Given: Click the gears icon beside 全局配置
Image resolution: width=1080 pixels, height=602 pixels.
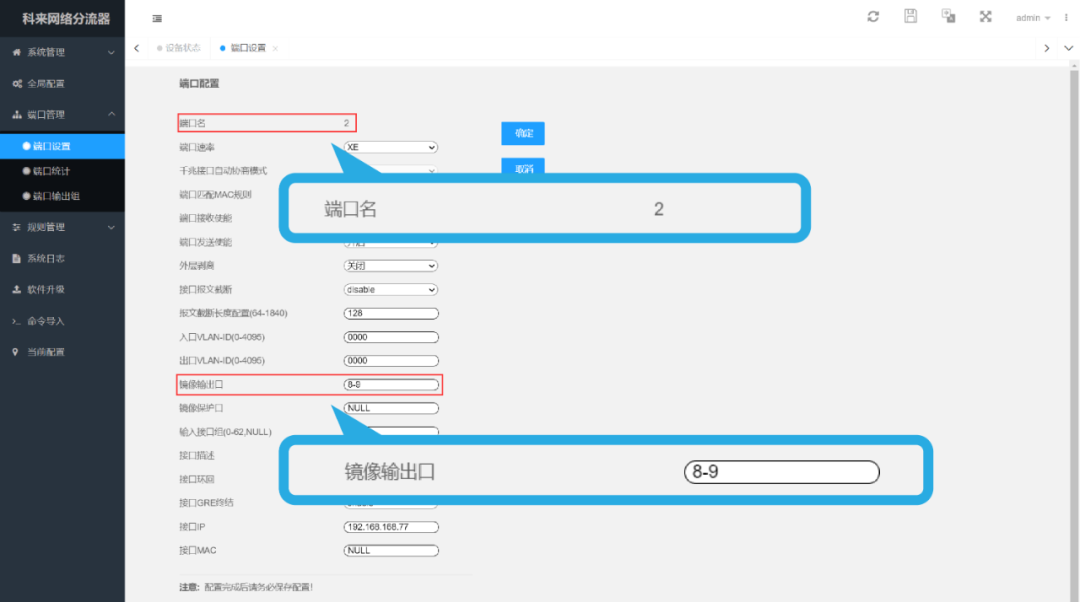Looking at the screenshot, I should point(17,84).
